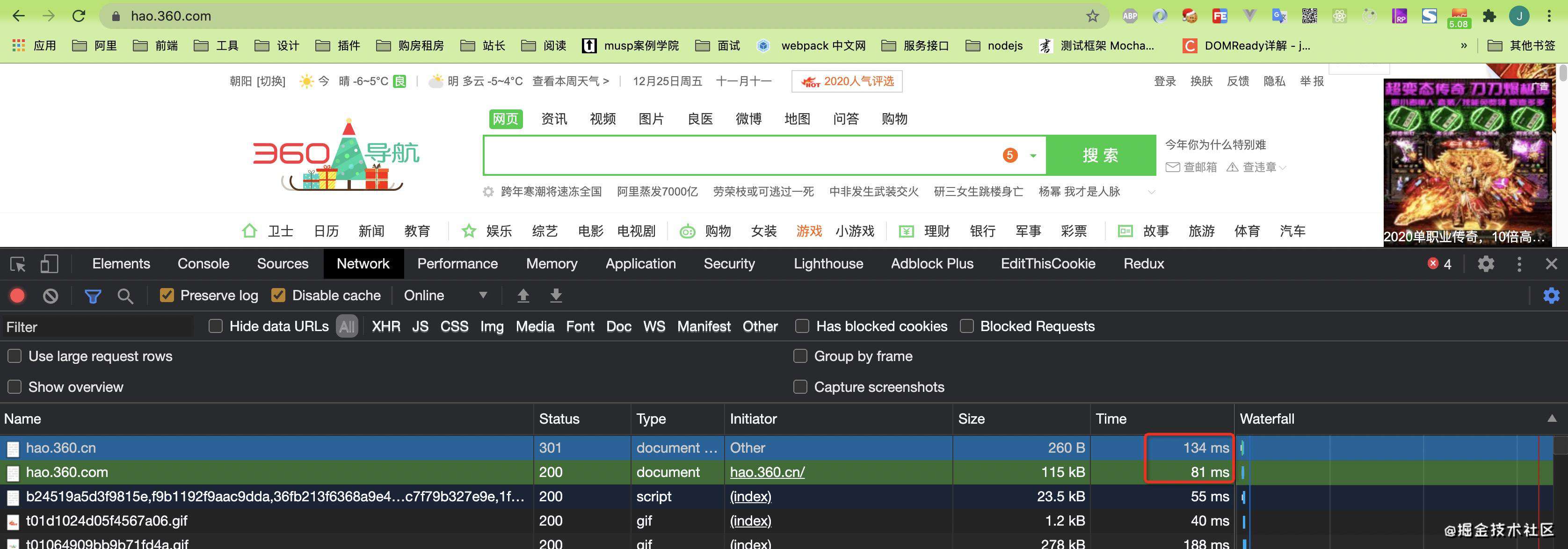Click the Waterfall column sort arrow
Viewport: 1568px width, 549px height.
(x=1552, y=419)
